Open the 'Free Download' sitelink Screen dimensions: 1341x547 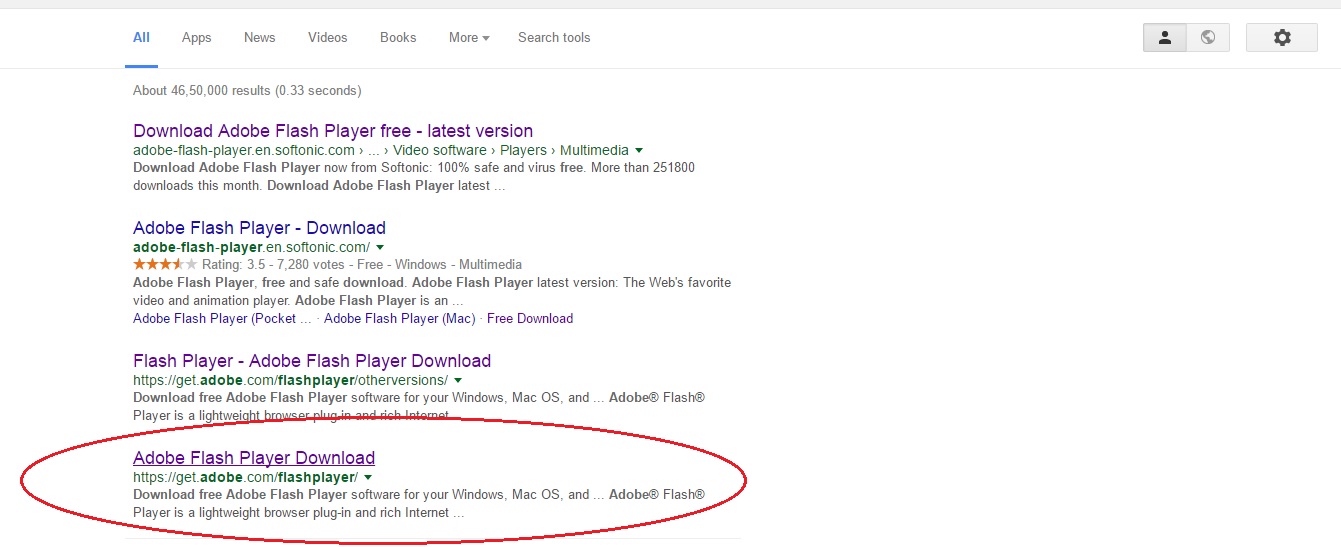(530, 319)
